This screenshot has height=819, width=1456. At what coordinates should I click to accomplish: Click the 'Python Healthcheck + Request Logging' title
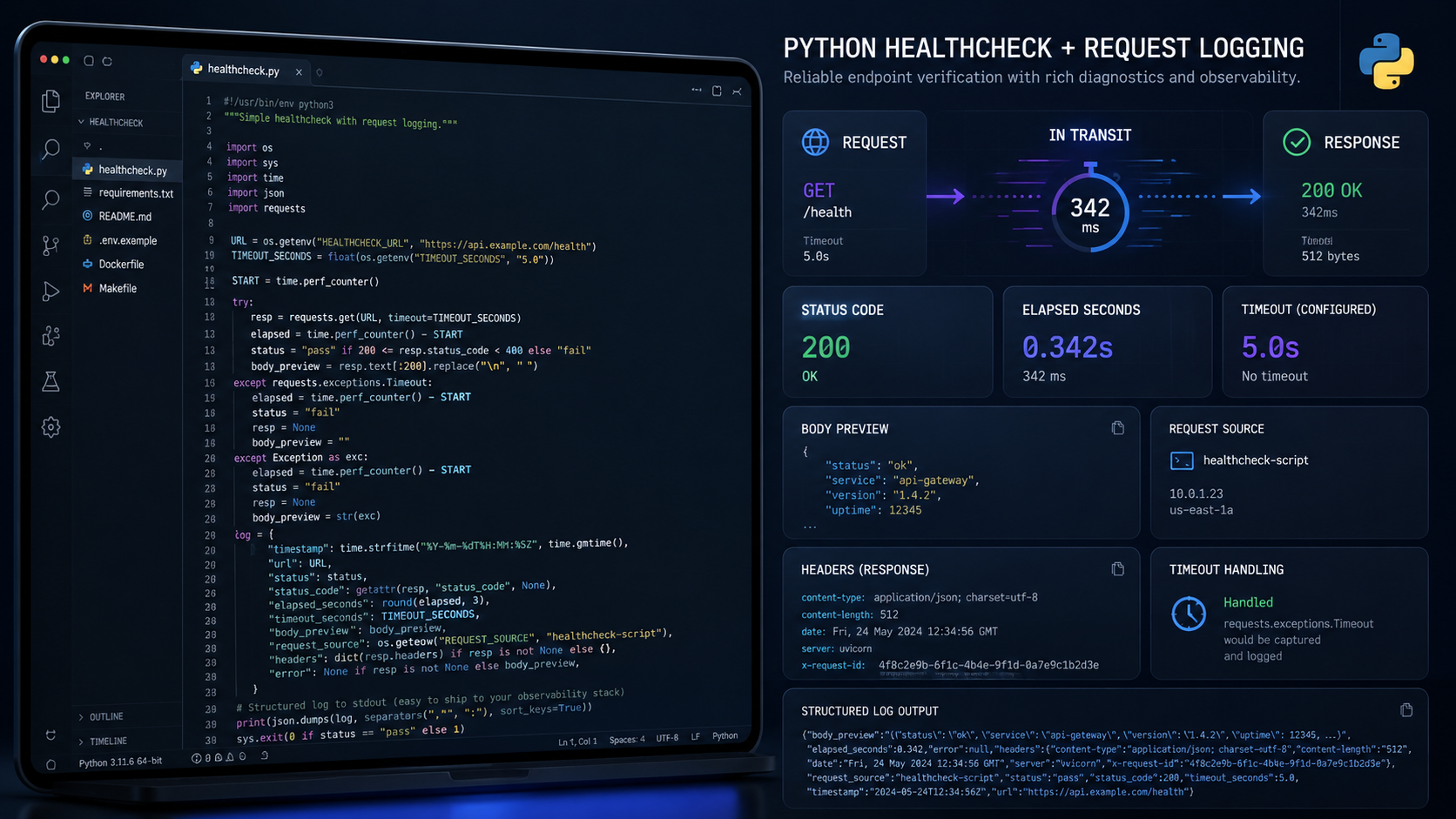tap(1043, 48)
